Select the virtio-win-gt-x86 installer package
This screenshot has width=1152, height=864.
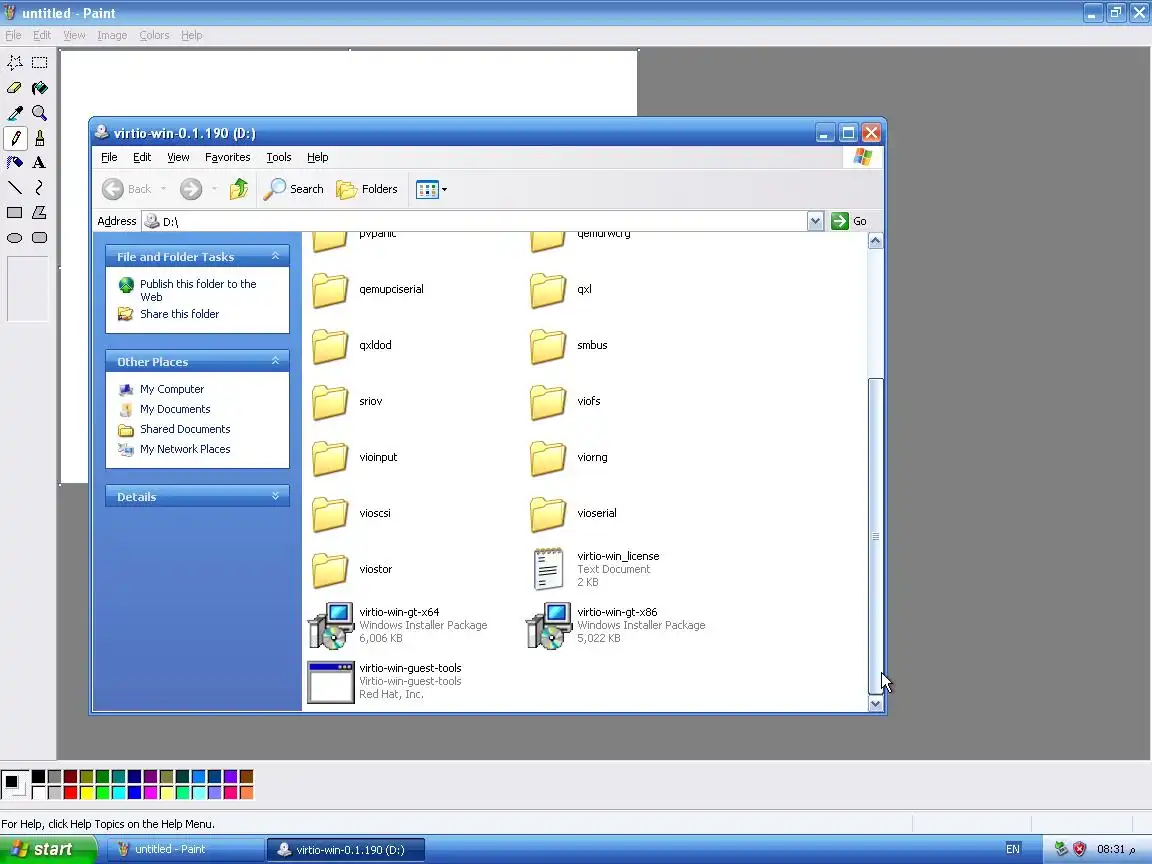pyautogui.click(x=616, y=624)
